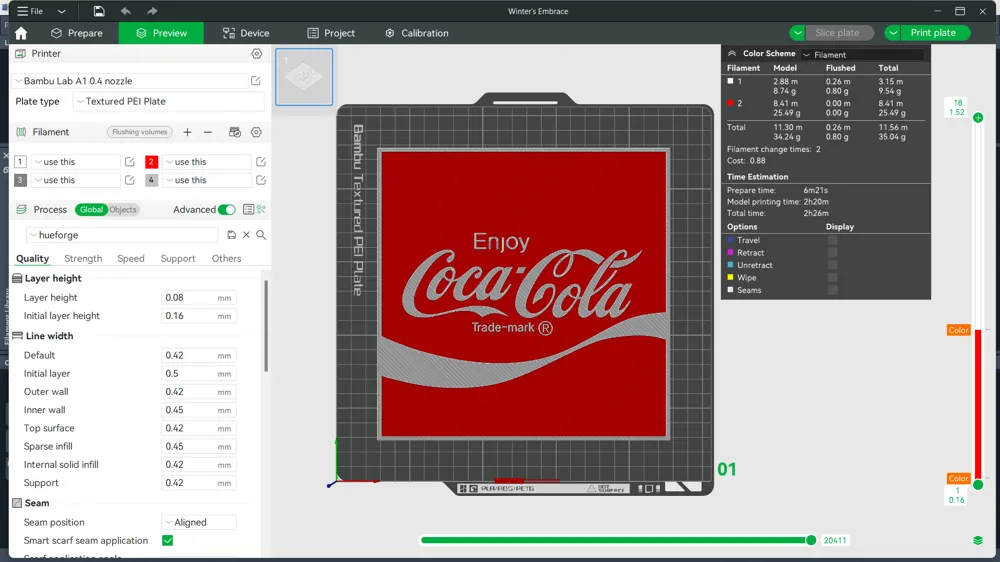Open the Filament settings gear
Image resolution: width=1000 pixels, height=562 pixels.
click(256, 132)
